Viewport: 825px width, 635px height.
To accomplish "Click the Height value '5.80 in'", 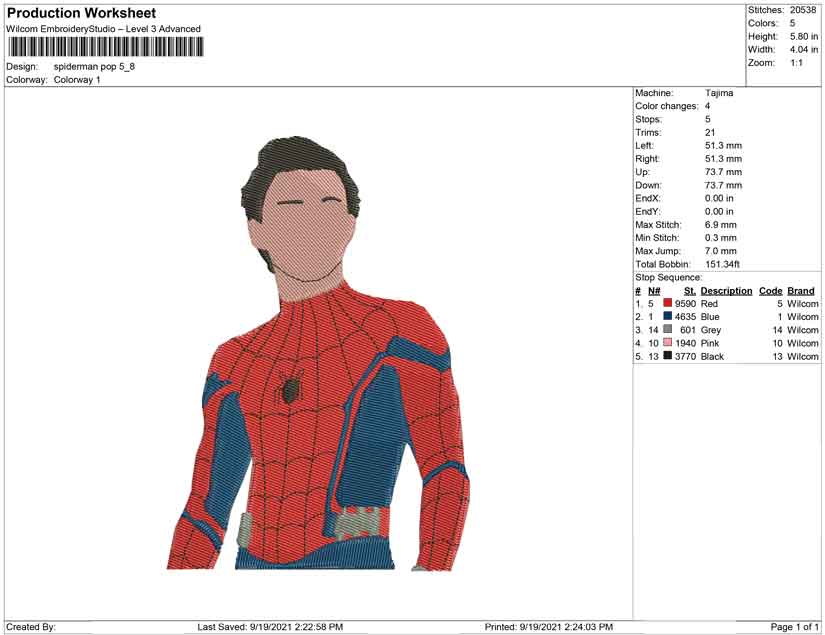I will [804, 36].
